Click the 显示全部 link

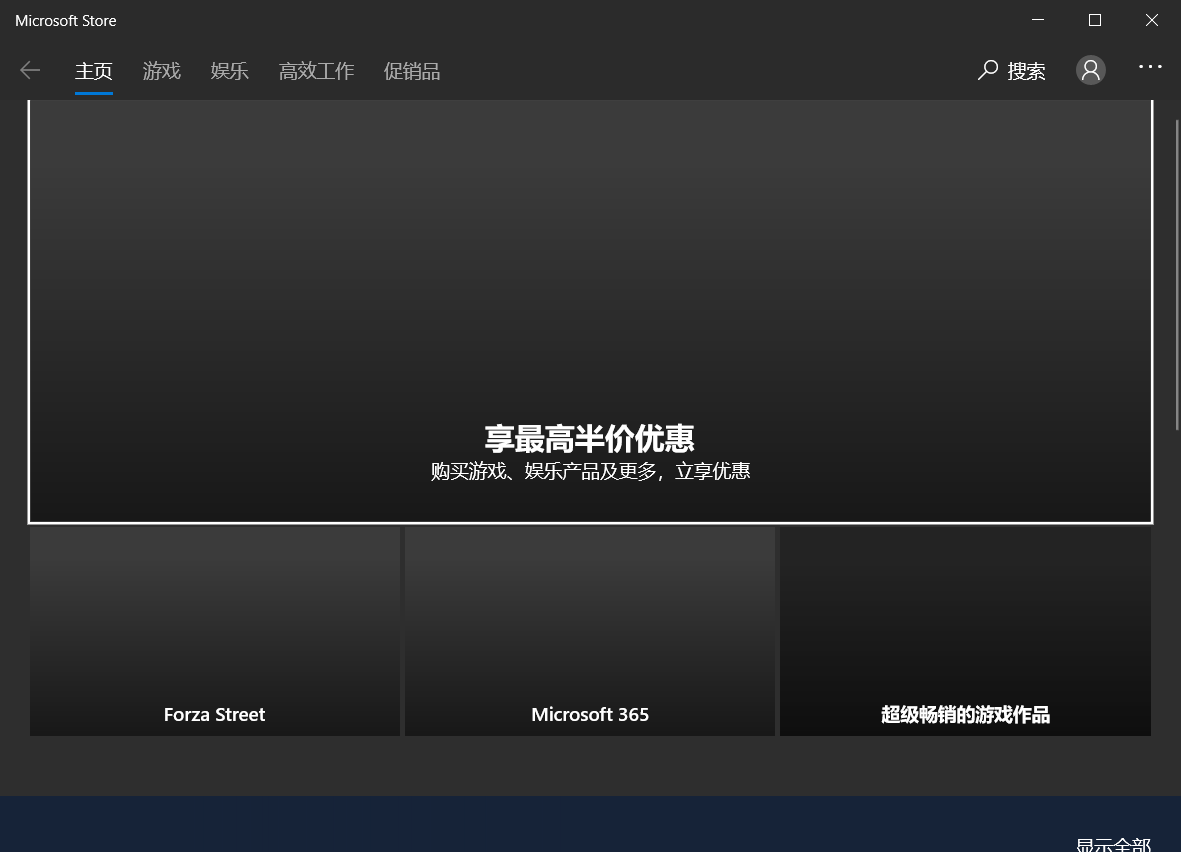tap(1113, 844)
